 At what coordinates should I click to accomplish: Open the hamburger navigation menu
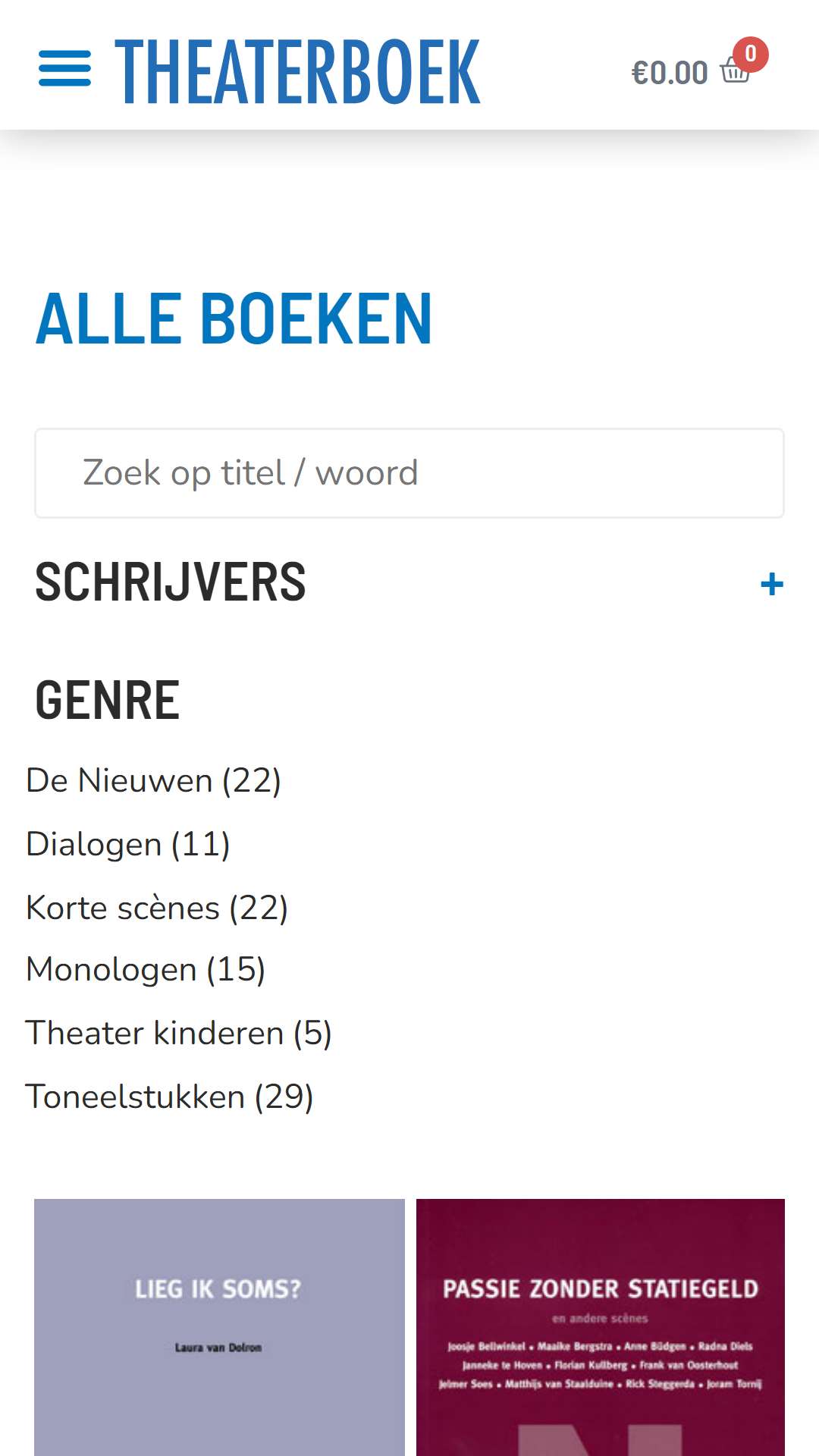(x=65, y=69)
